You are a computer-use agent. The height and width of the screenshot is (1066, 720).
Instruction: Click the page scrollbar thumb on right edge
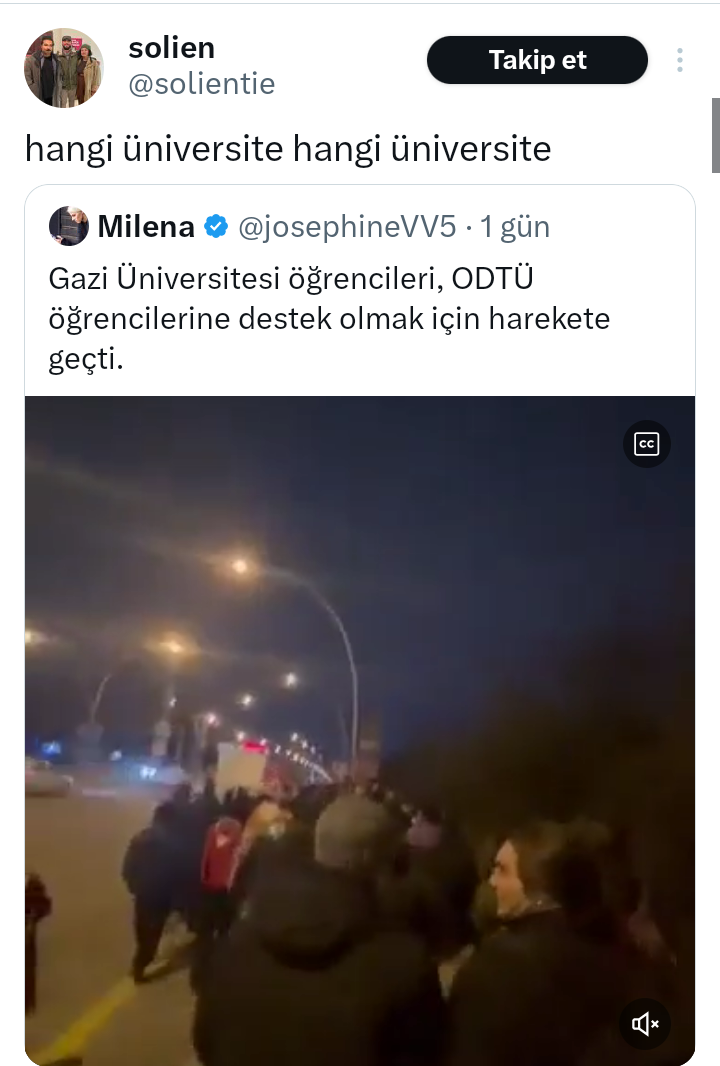715,135
